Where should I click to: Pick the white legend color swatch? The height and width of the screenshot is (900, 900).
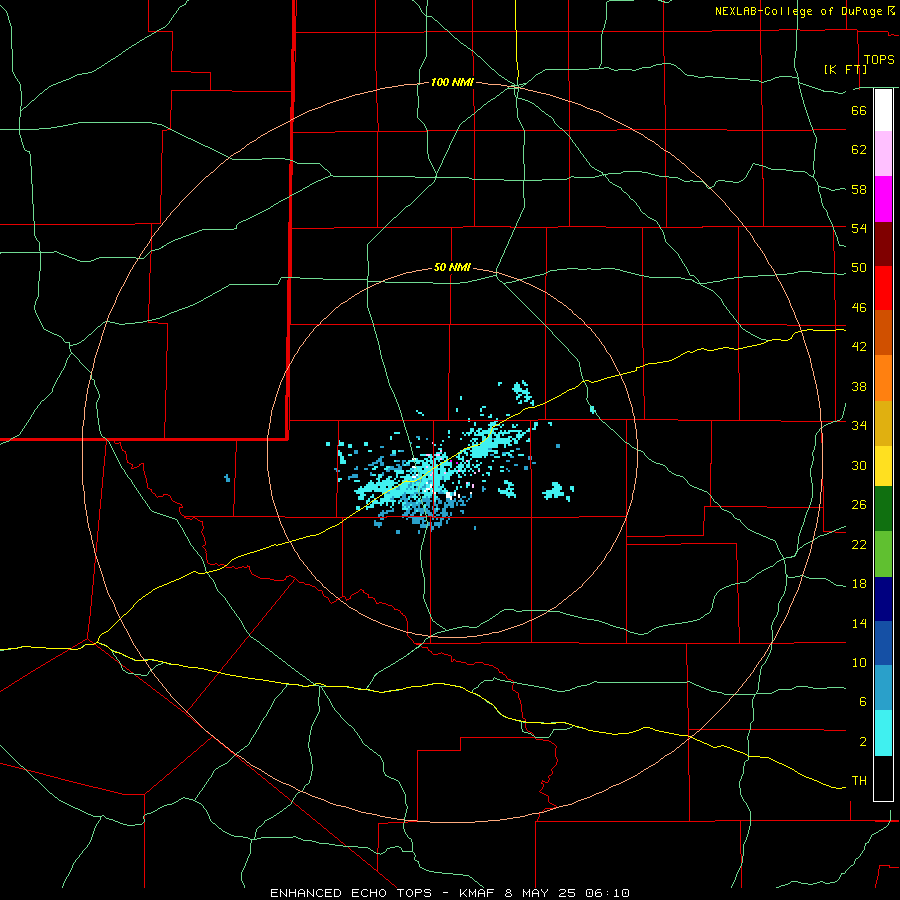pos(883,110)
